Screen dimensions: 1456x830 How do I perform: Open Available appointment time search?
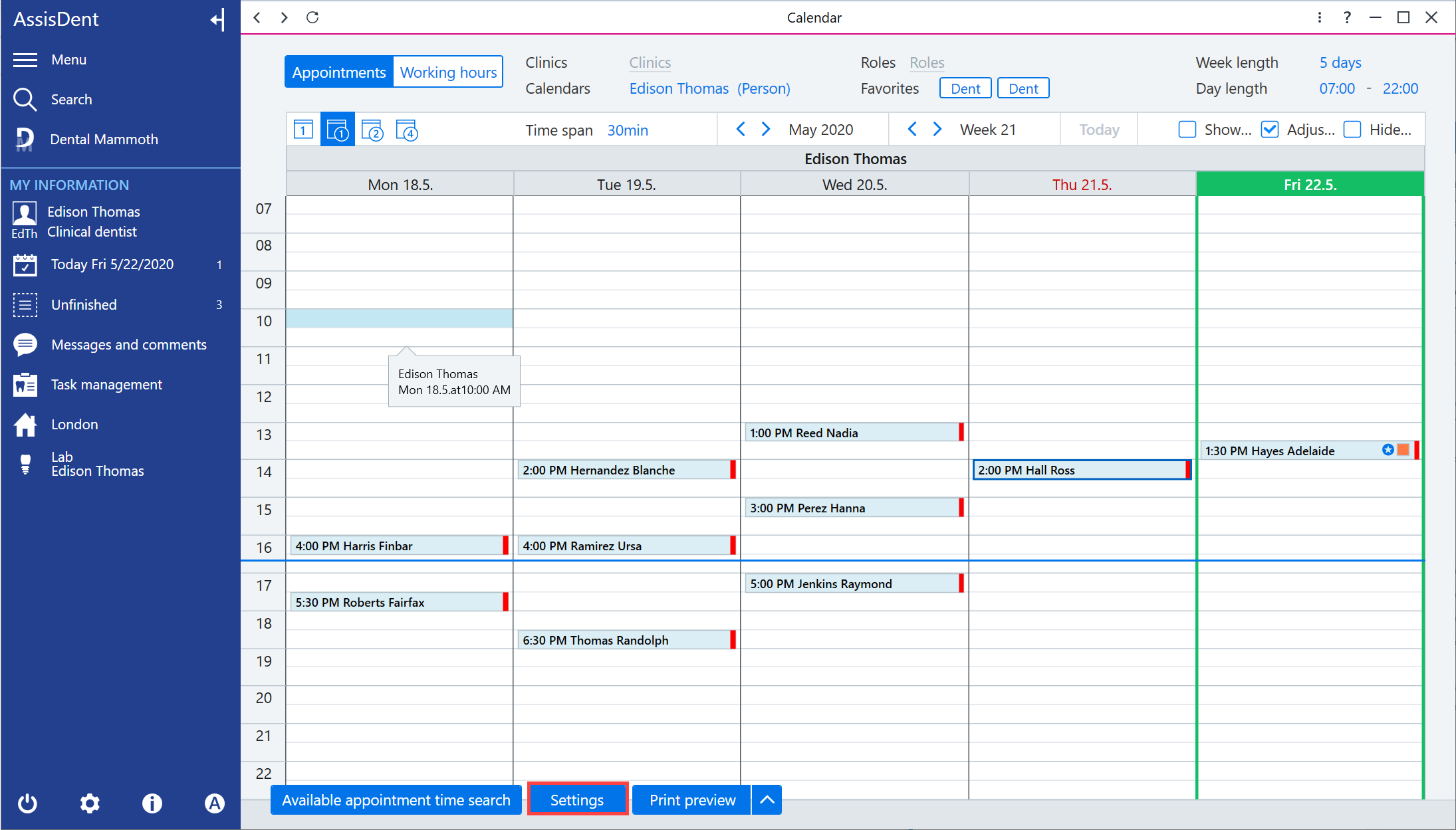[x=396, y=800]
